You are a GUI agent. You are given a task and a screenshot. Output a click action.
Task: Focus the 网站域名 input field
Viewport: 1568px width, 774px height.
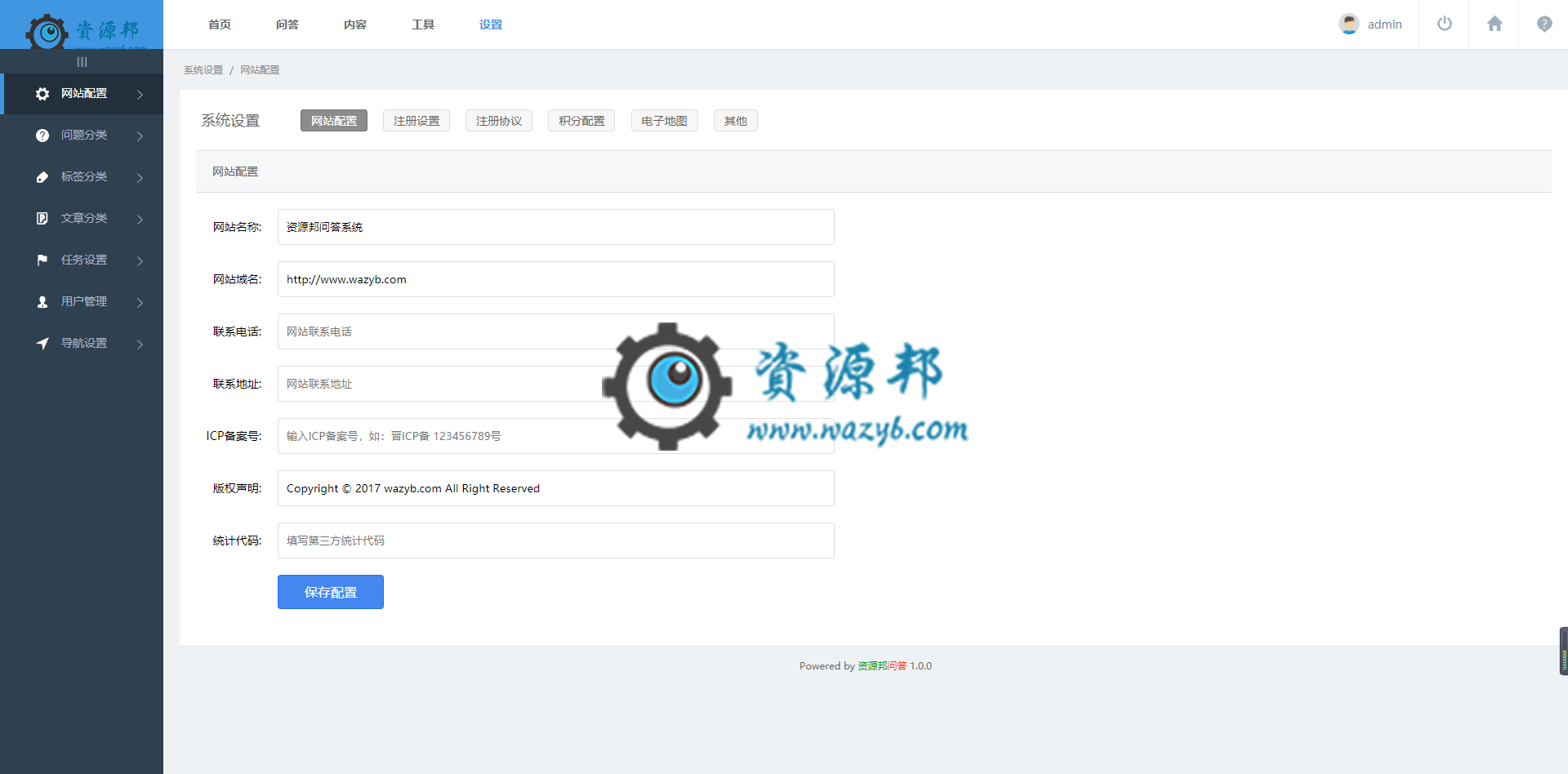pos(556,279)
